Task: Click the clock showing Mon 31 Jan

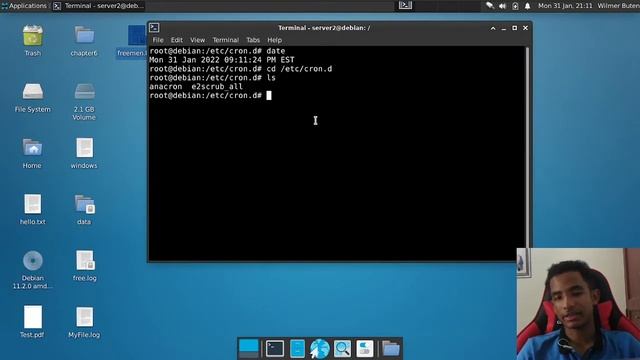Action: [x=565, y=6]
